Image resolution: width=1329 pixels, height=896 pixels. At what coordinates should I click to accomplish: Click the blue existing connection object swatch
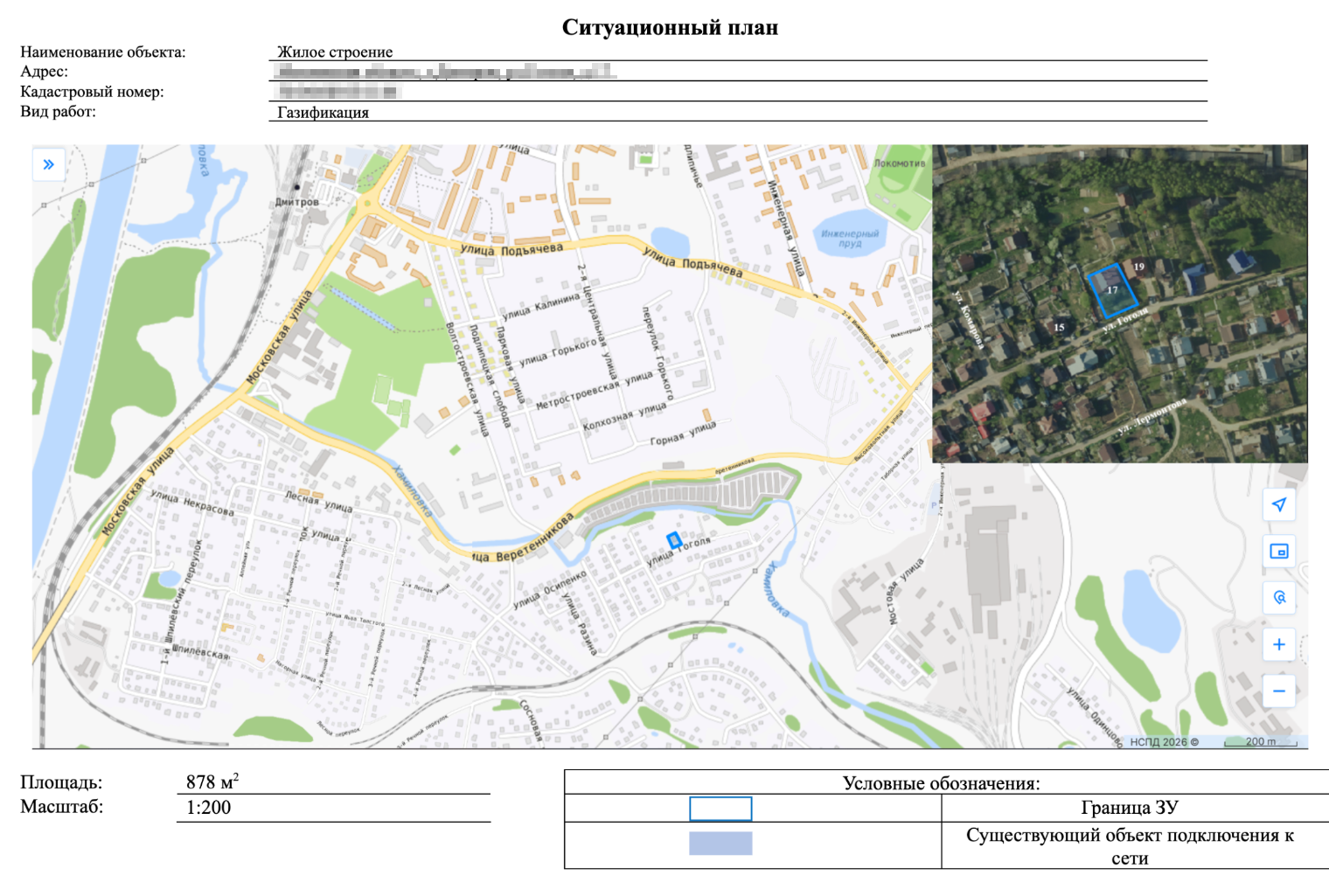click(720, 844)
